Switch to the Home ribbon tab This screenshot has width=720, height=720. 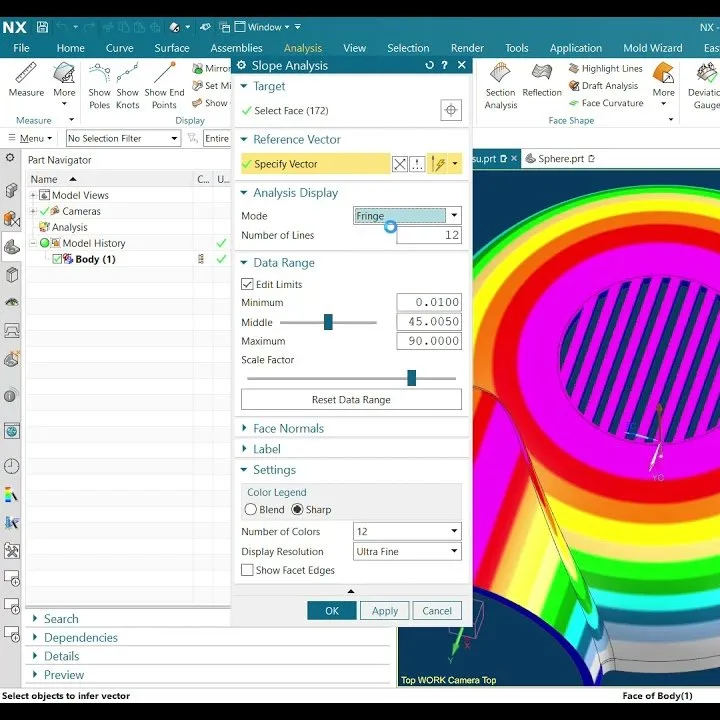[71, 48]
